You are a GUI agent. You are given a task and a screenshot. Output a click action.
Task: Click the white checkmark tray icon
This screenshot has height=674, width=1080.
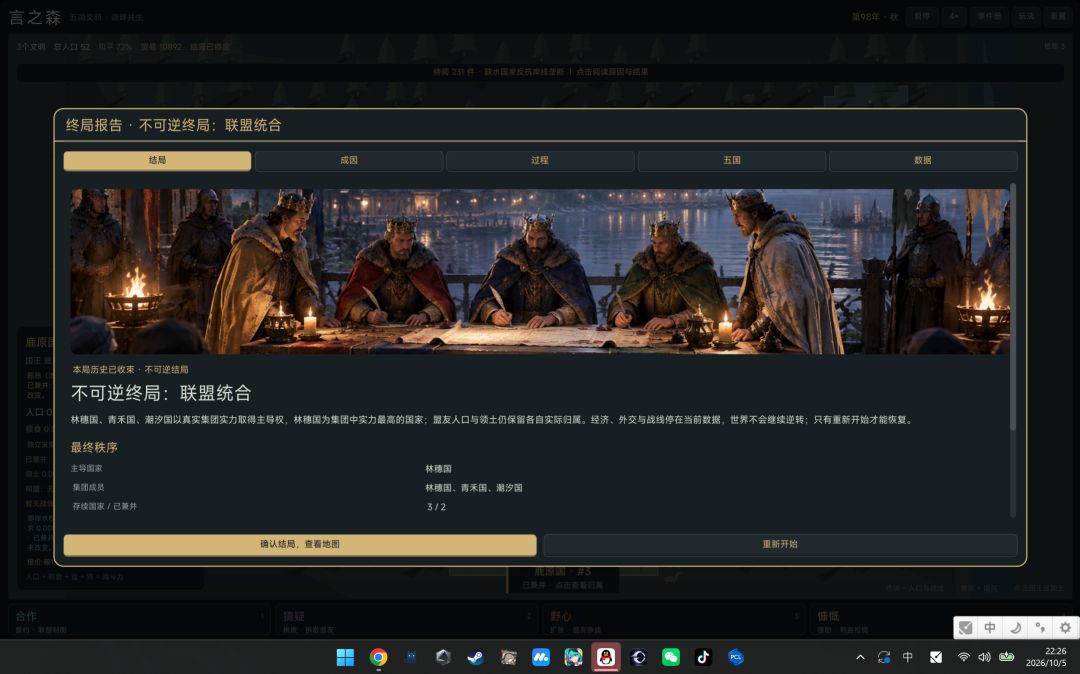click(x=935, y=657)
